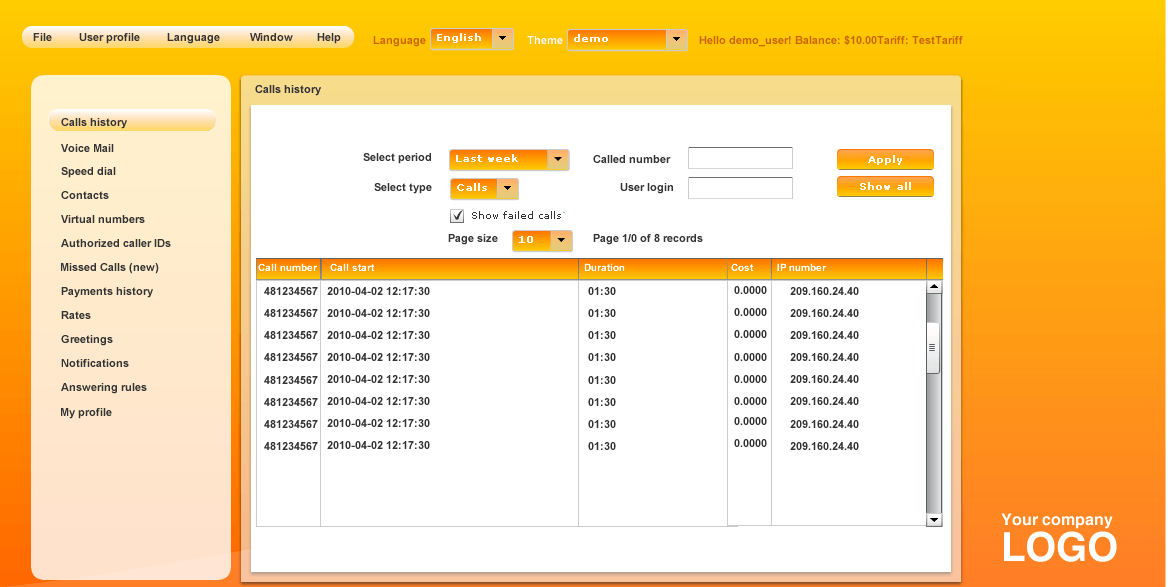
Task: View Payments history
Action: (107, 291)
